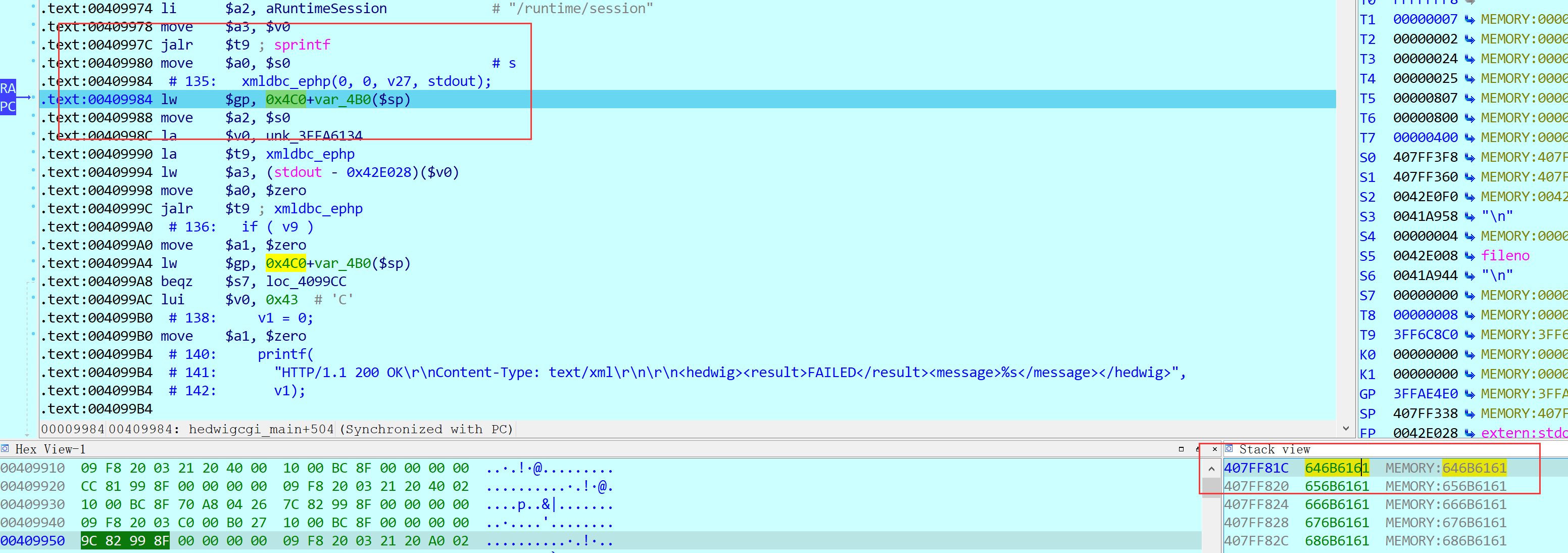Viewport: 1568px width, 553px height.
Task: Click the PC marker in the gutter
Action: pyautogui.click(x=7, y=107)
